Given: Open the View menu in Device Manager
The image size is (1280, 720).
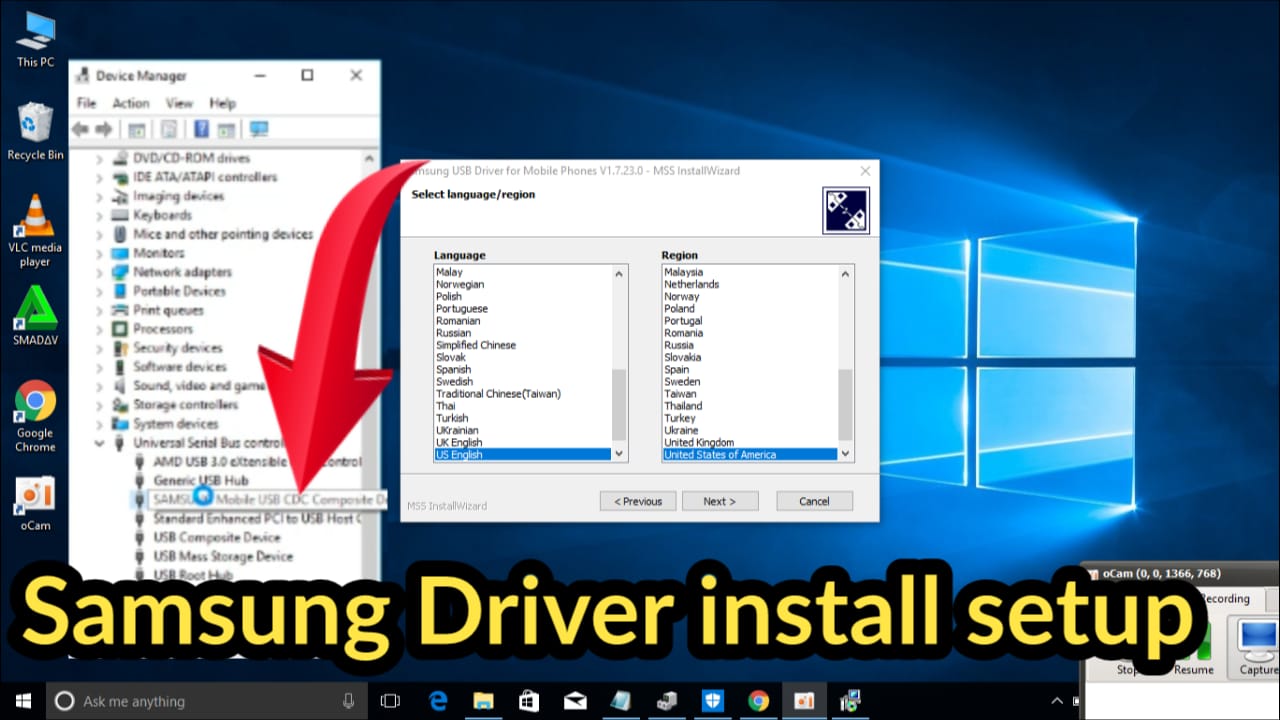Looking at the screenshot, I should tap(179, 103).
